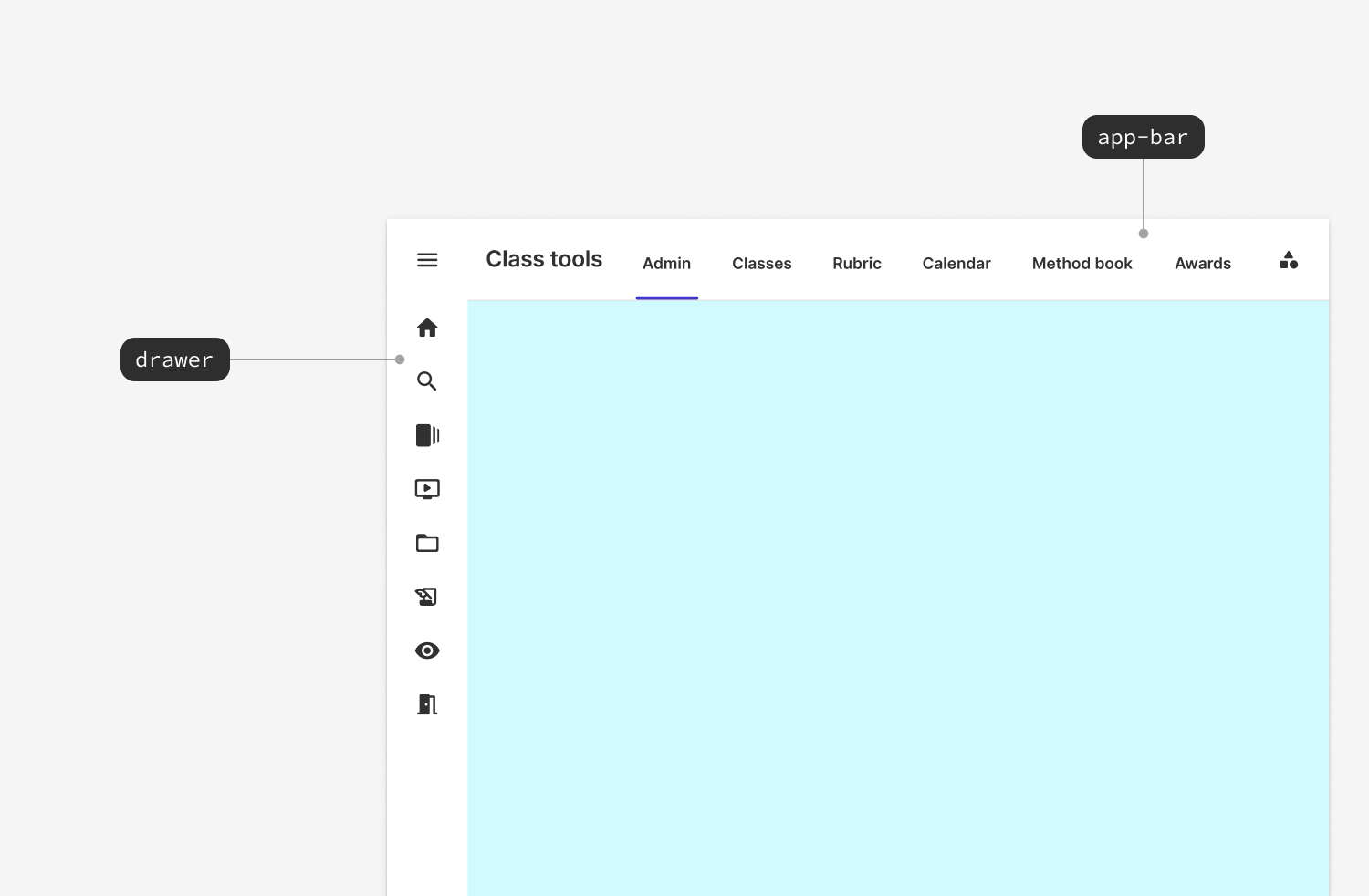Open the stacked cards library icon
The image size is (1369, 896).
click(x=427, y=435)
